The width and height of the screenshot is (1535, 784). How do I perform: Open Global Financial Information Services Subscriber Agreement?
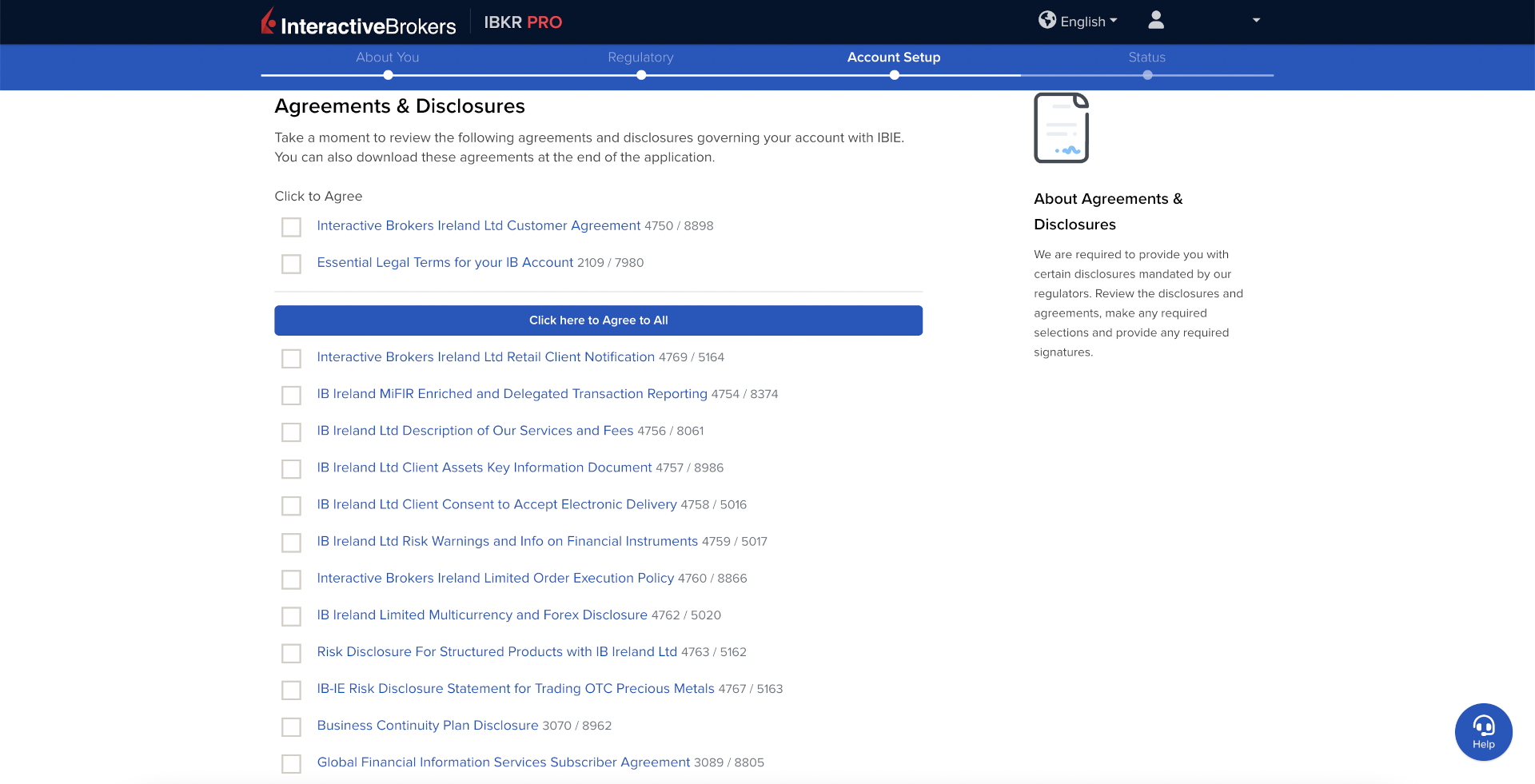pos(503,762)
